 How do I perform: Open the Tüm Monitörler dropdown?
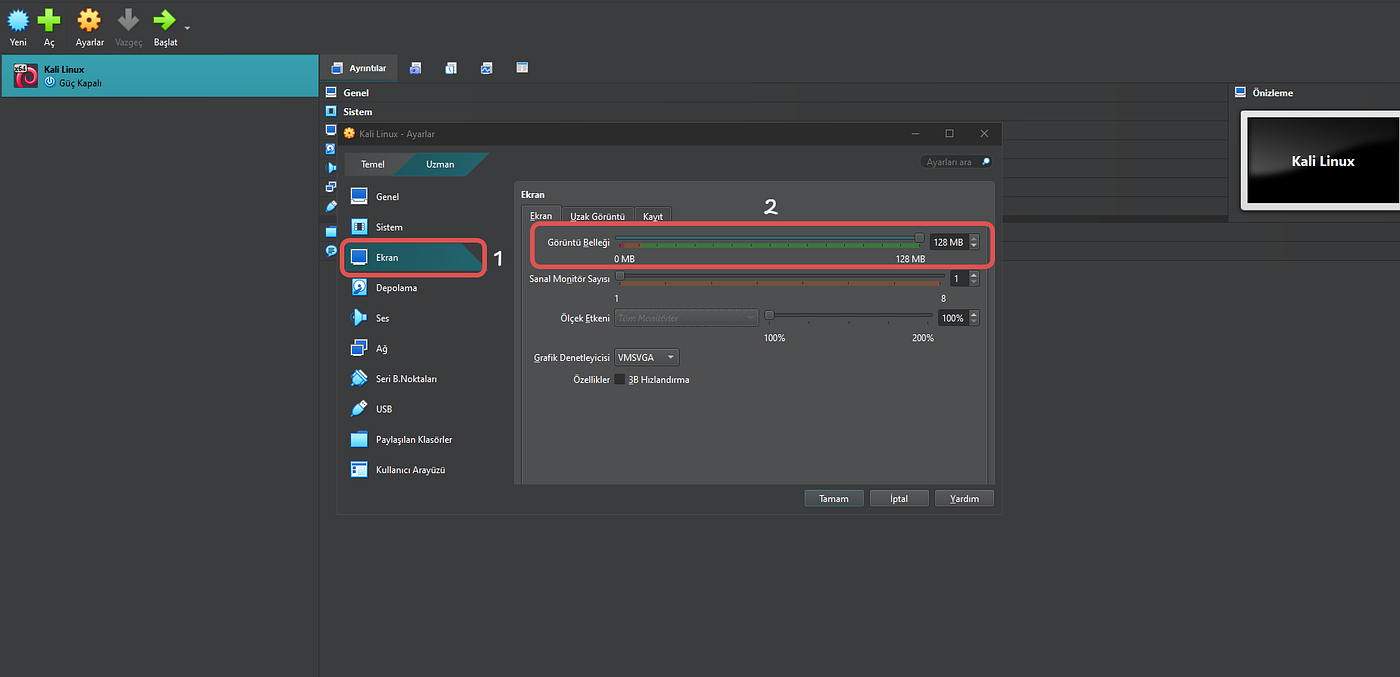tap(686, 318)
